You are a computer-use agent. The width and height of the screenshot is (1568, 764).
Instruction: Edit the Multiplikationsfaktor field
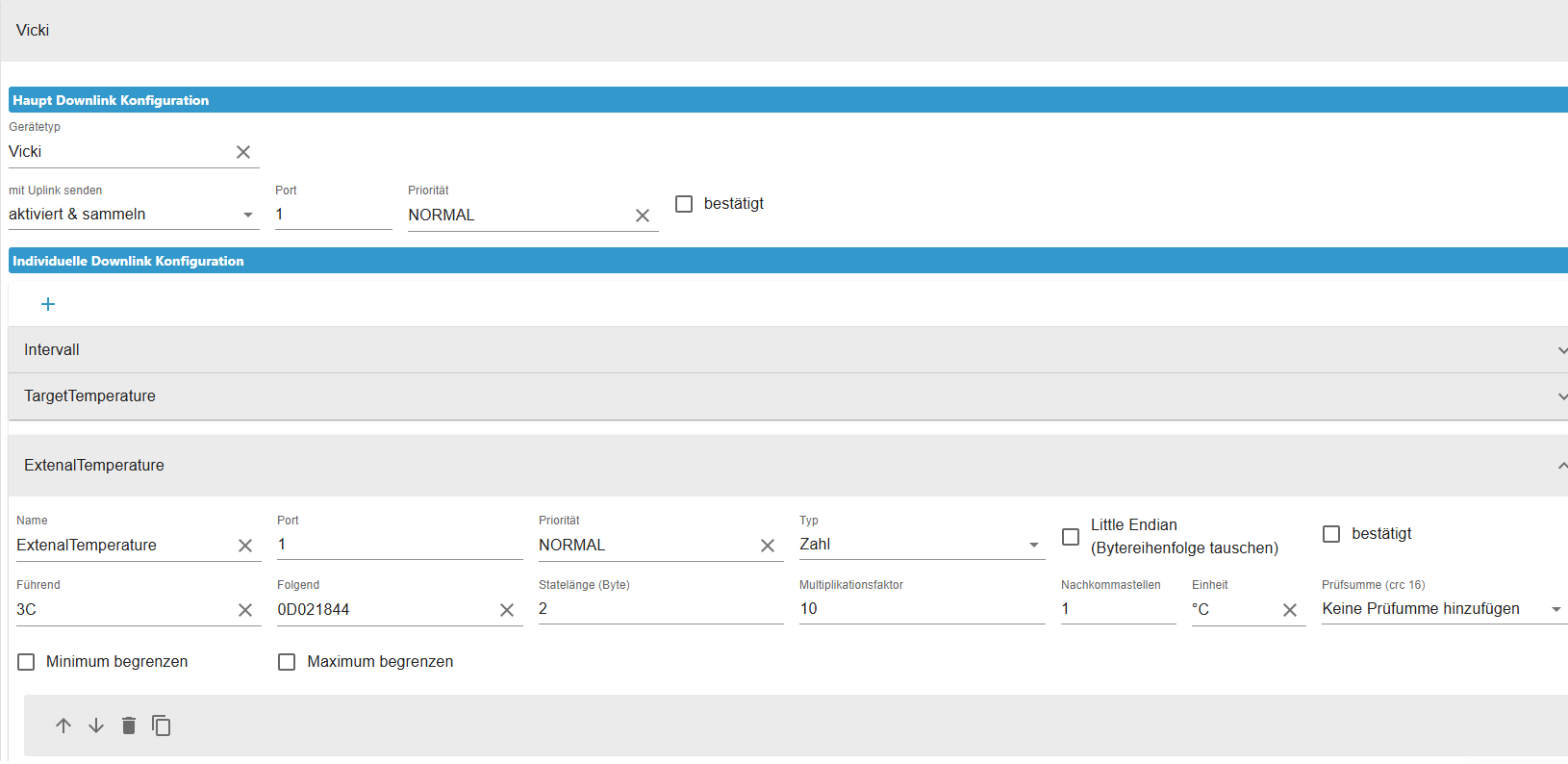(922, 609)
